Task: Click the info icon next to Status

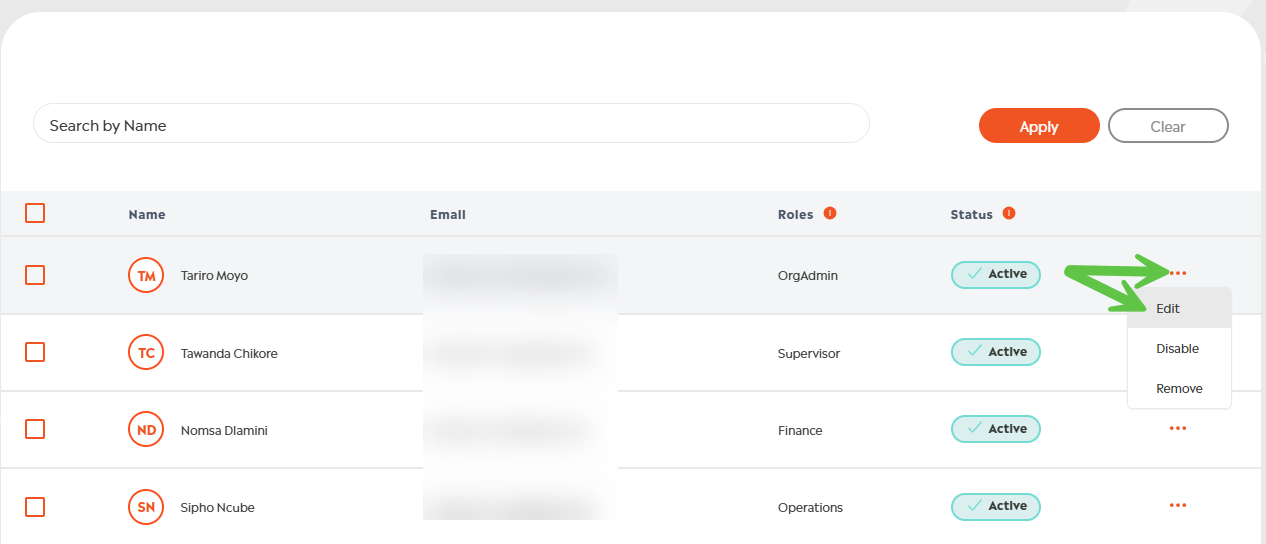Action: coord(1009,213)
